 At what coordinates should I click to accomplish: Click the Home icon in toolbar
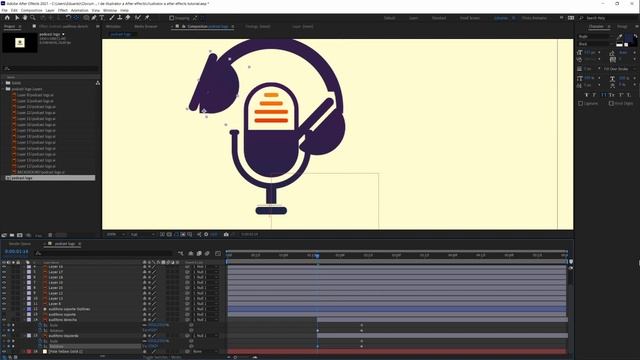tap(7, 18)
